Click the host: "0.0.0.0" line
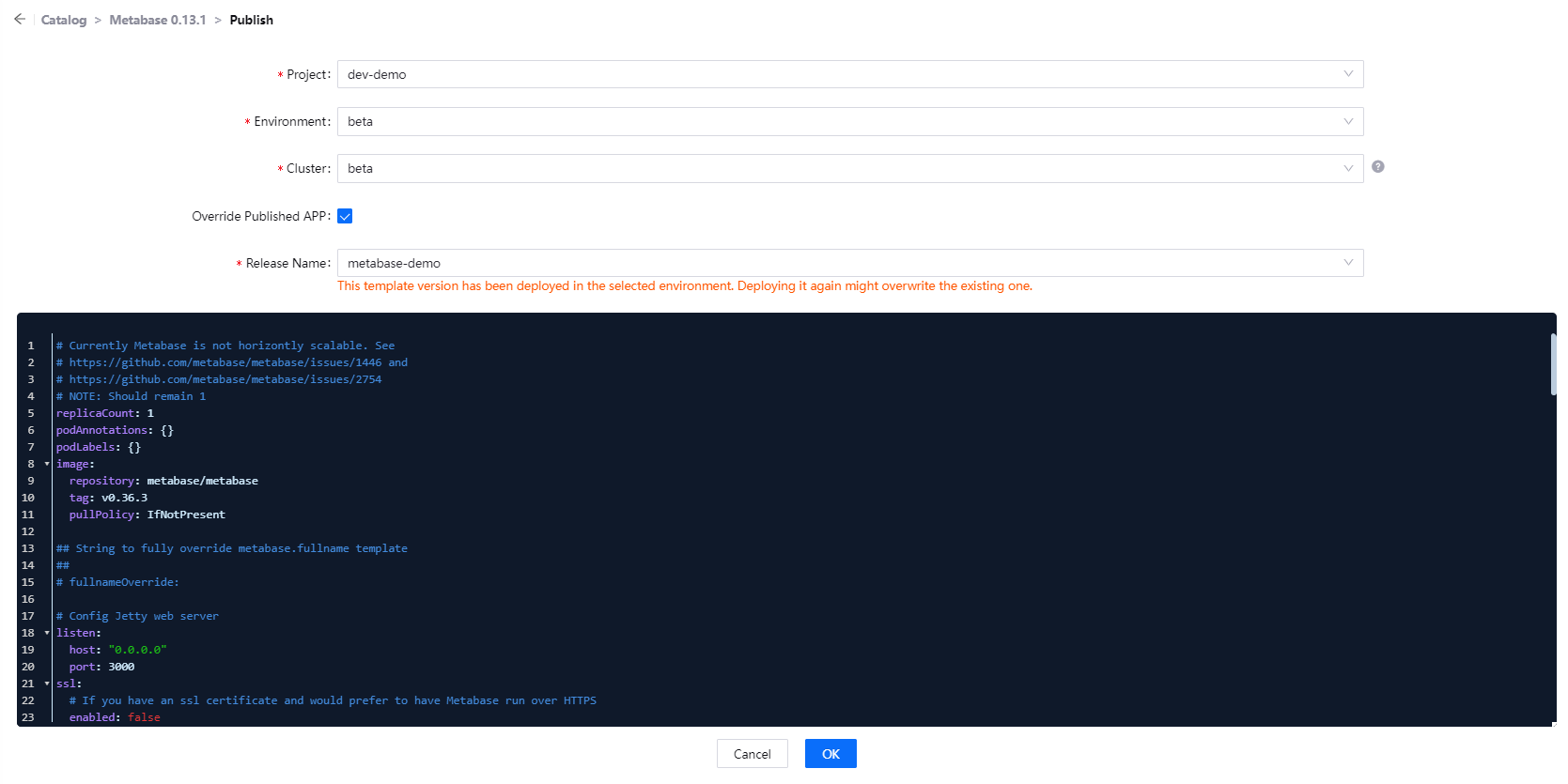The height and width of the screenshot is (784, 1568). [117, 650]
